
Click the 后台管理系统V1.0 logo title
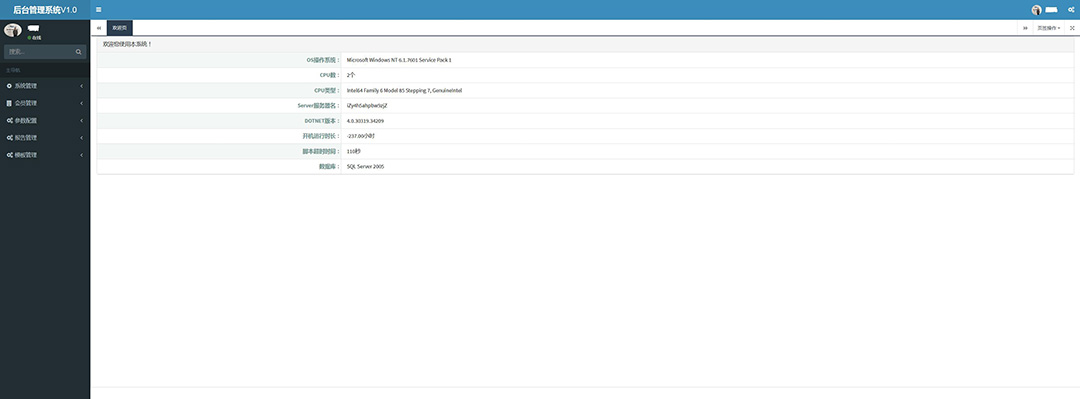(45, 10)
